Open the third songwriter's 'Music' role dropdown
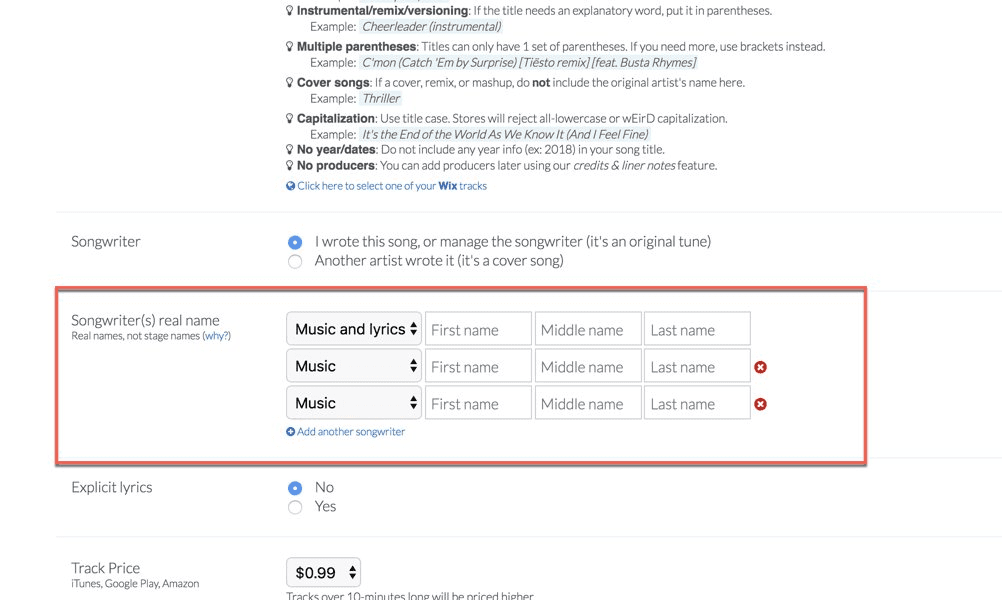The image size is (1002, 600). point(354,403)
